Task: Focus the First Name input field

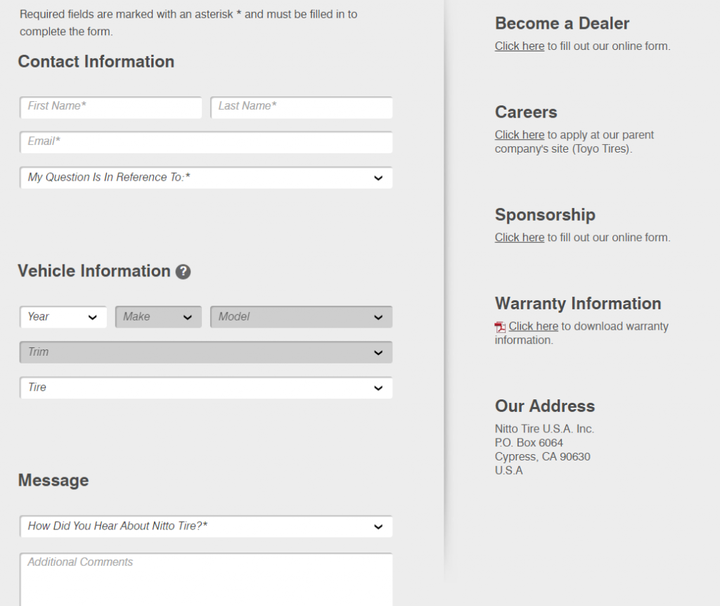Action: (111, 107)
